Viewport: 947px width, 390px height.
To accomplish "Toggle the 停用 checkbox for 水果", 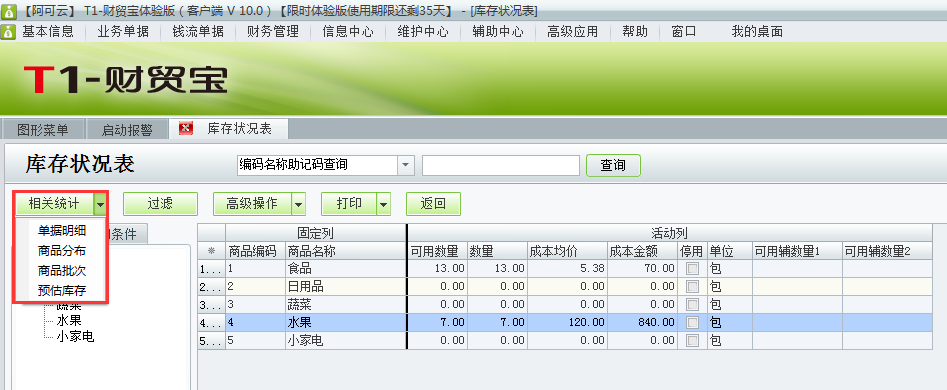I will point(692,322).
